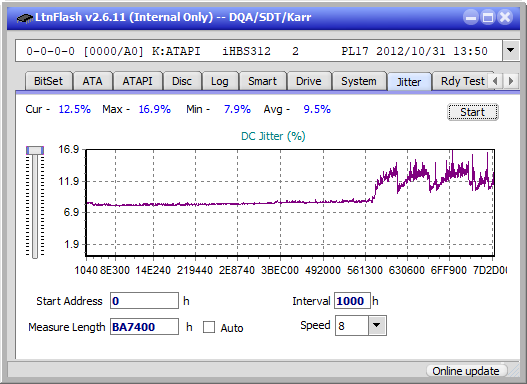Minimize the LtnFlash window

point(471,17)
